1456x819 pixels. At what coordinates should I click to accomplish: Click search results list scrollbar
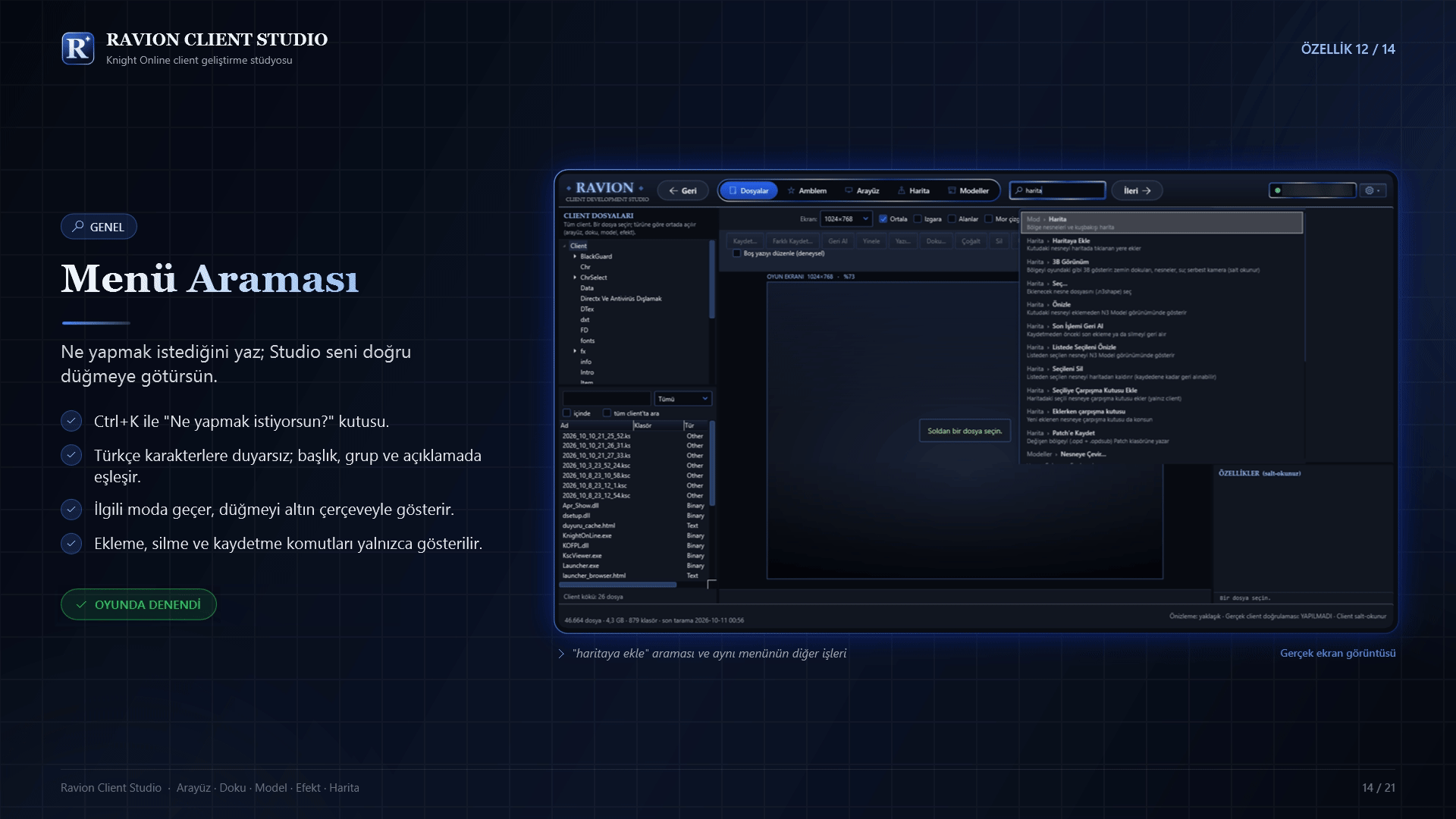(1305, 287)
